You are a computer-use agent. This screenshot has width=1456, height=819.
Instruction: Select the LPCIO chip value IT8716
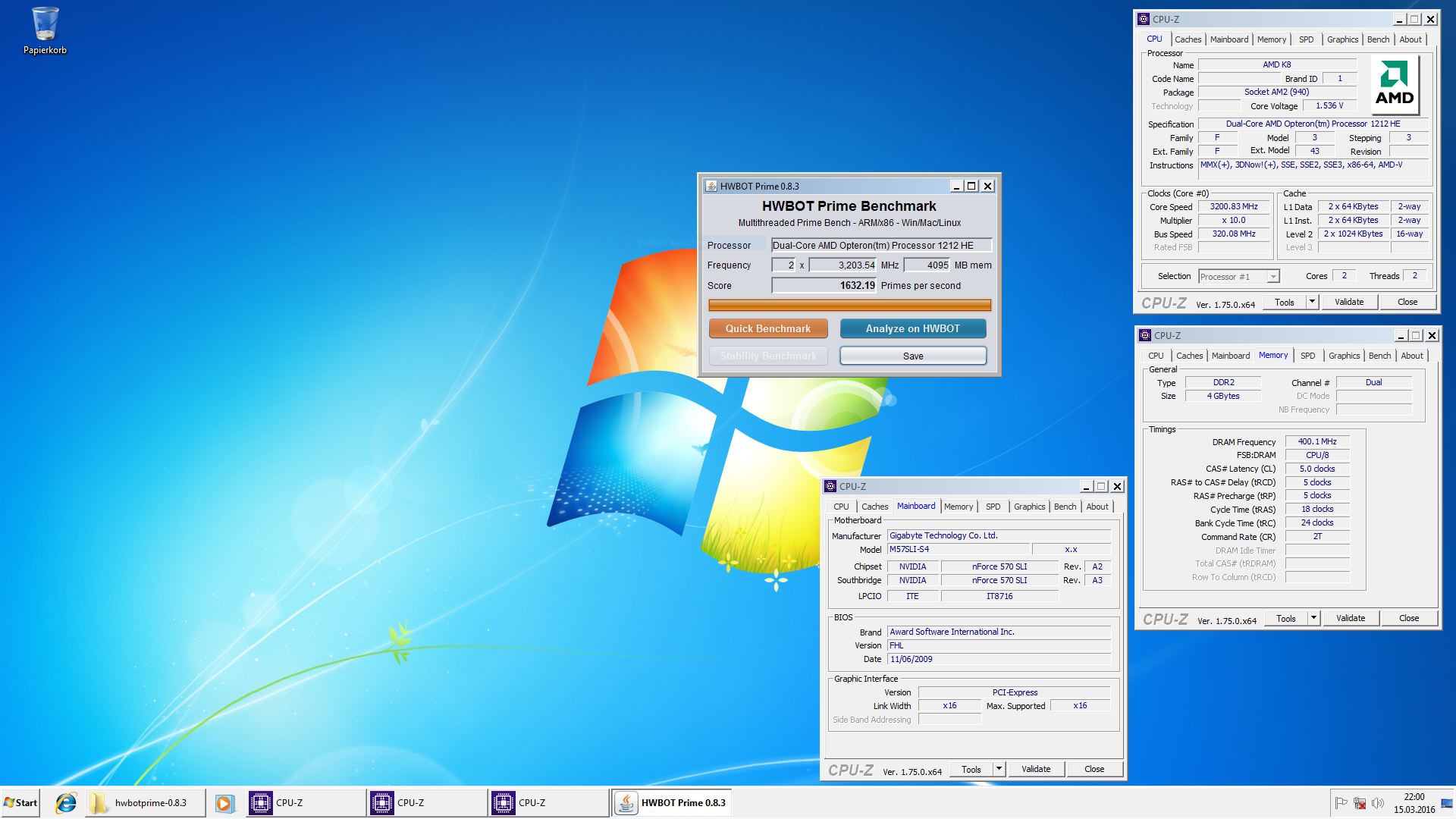[999, 596]
